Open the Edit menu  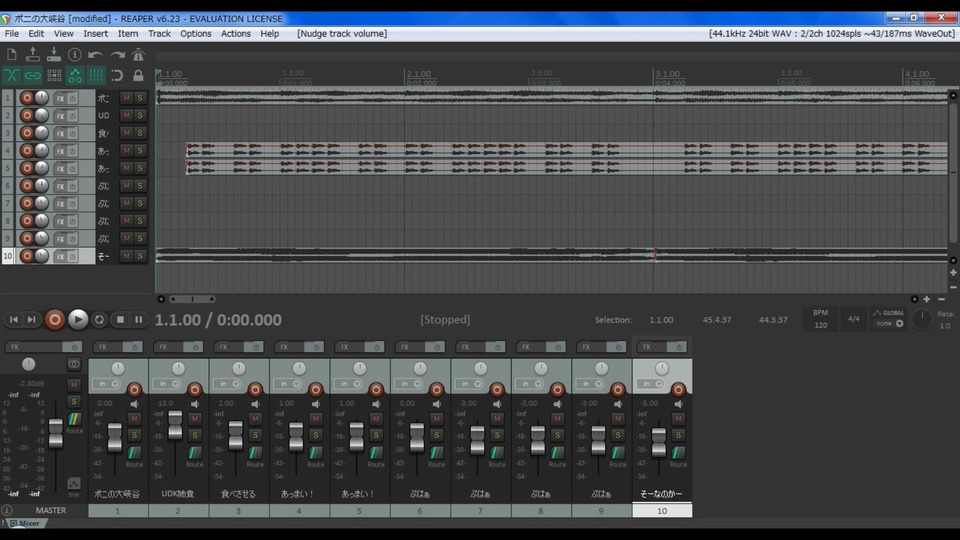[36, 34]
